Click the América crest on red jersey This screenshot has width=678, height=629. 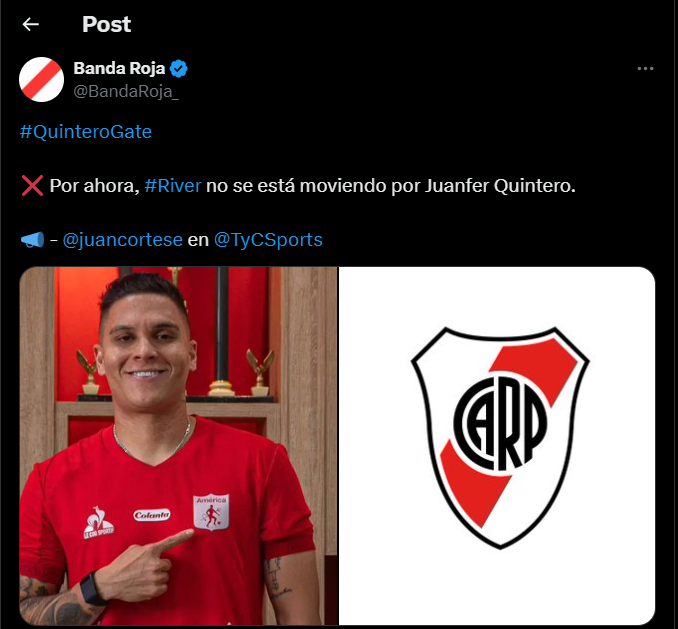coord(211,512)
